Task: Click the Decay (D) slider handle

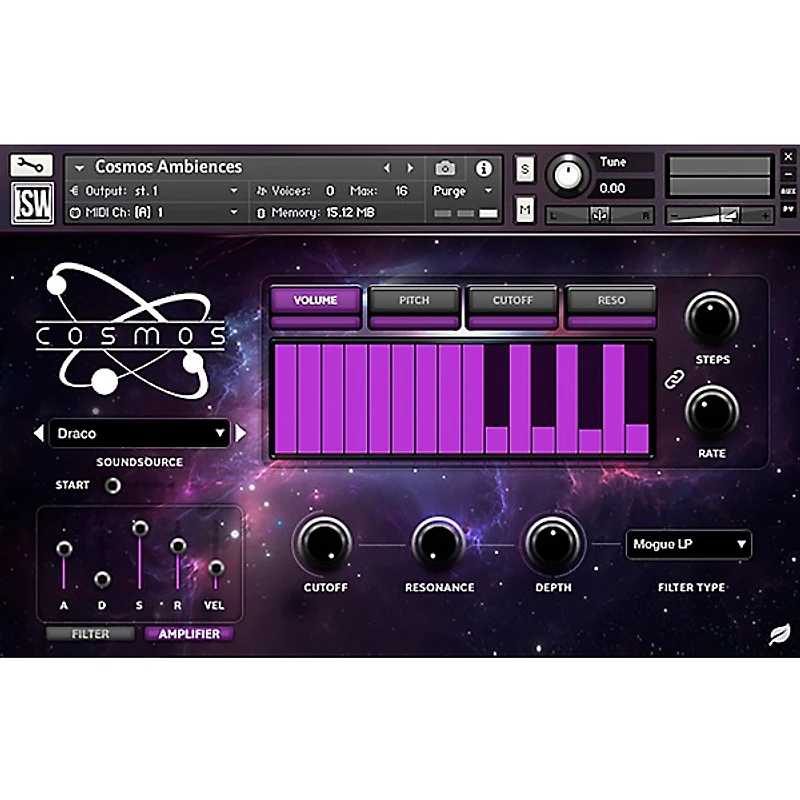Action: 102,580
